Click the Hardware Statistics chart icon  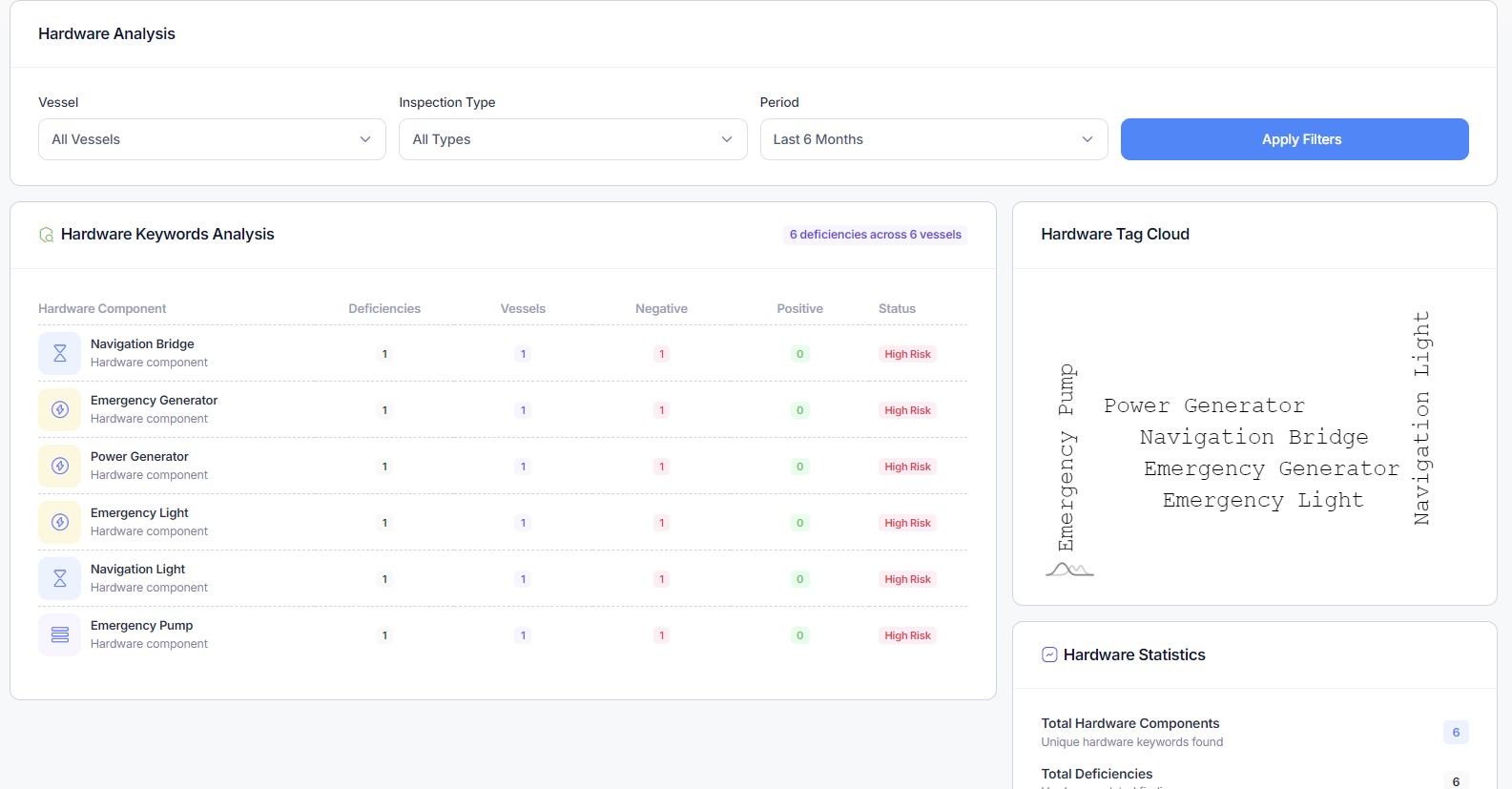(1049, 654)
